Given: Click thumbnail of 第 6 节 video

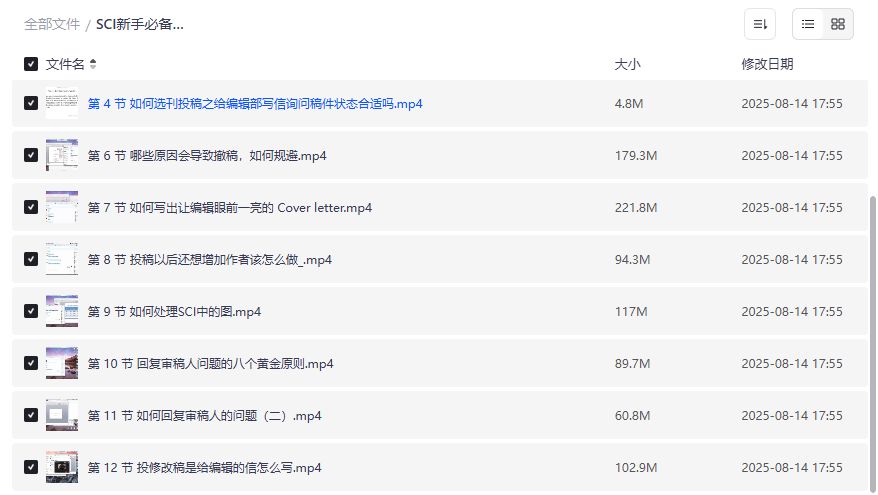Looking at the screenshot, I should click(62, 155).
